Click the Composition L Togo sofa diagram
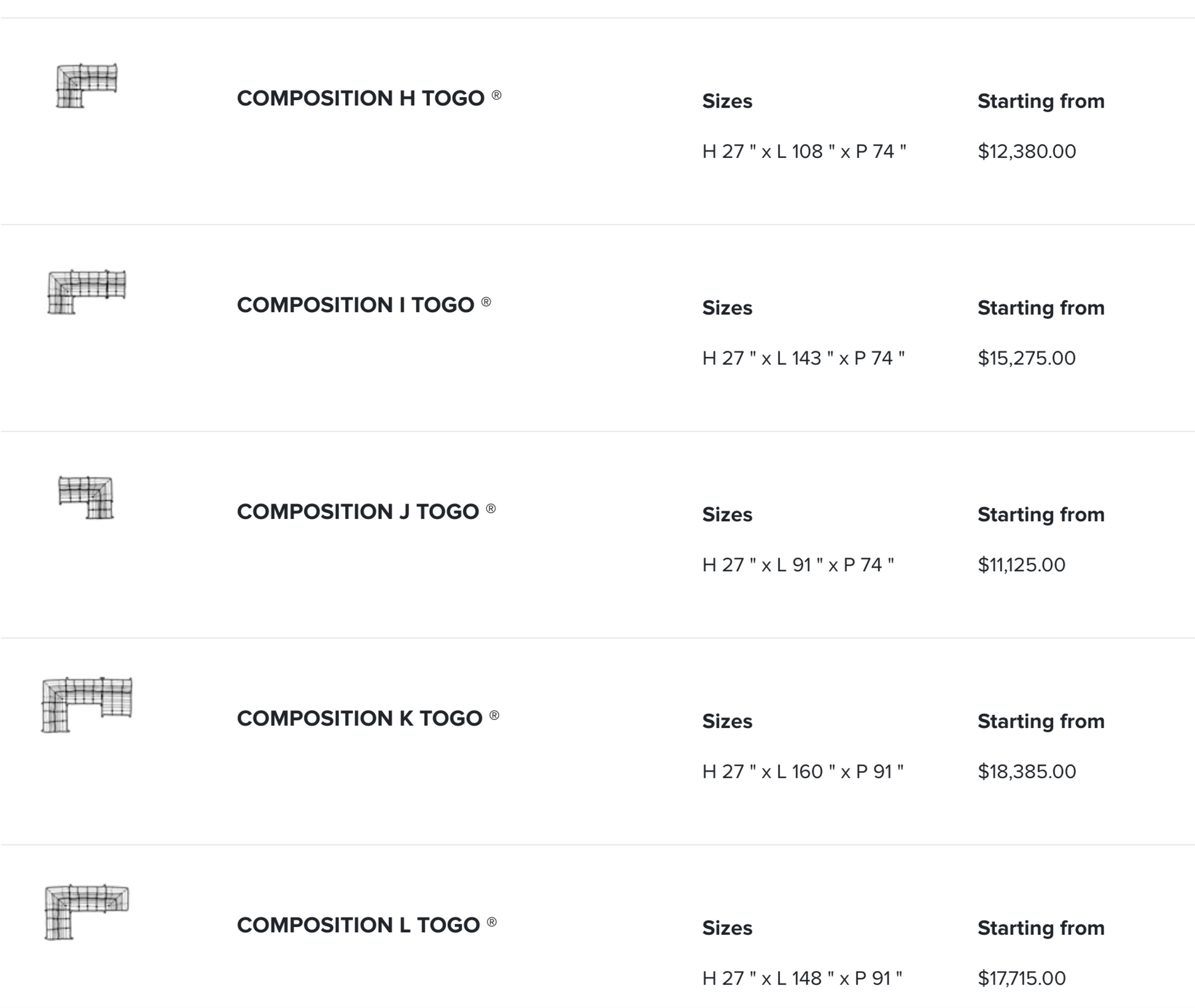Screen dimensions: 1195x1008 tap(87, 912)
